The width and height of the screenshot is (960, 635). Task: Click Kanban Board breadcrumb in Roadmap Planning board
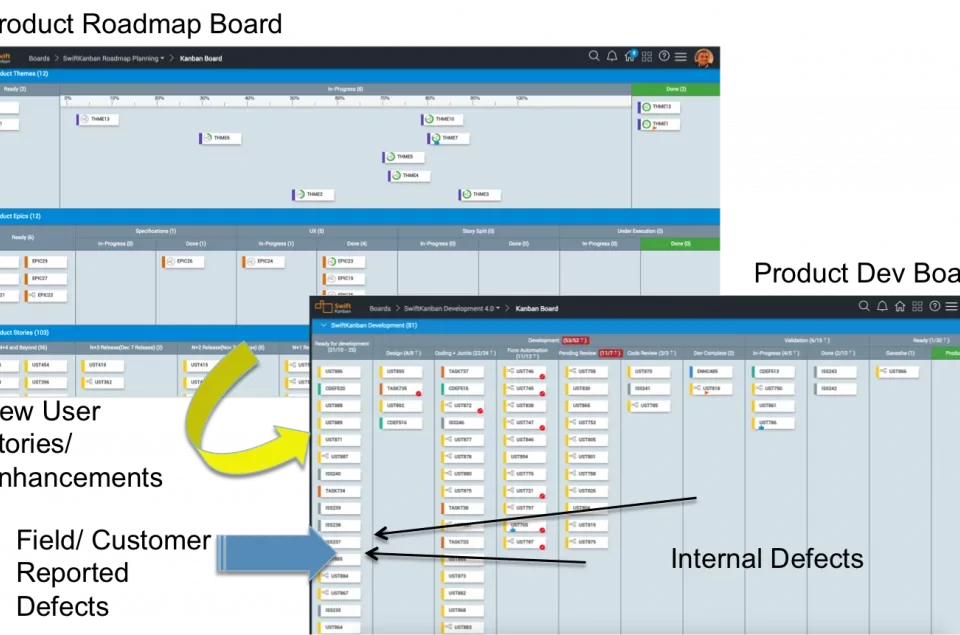(201, 59)
